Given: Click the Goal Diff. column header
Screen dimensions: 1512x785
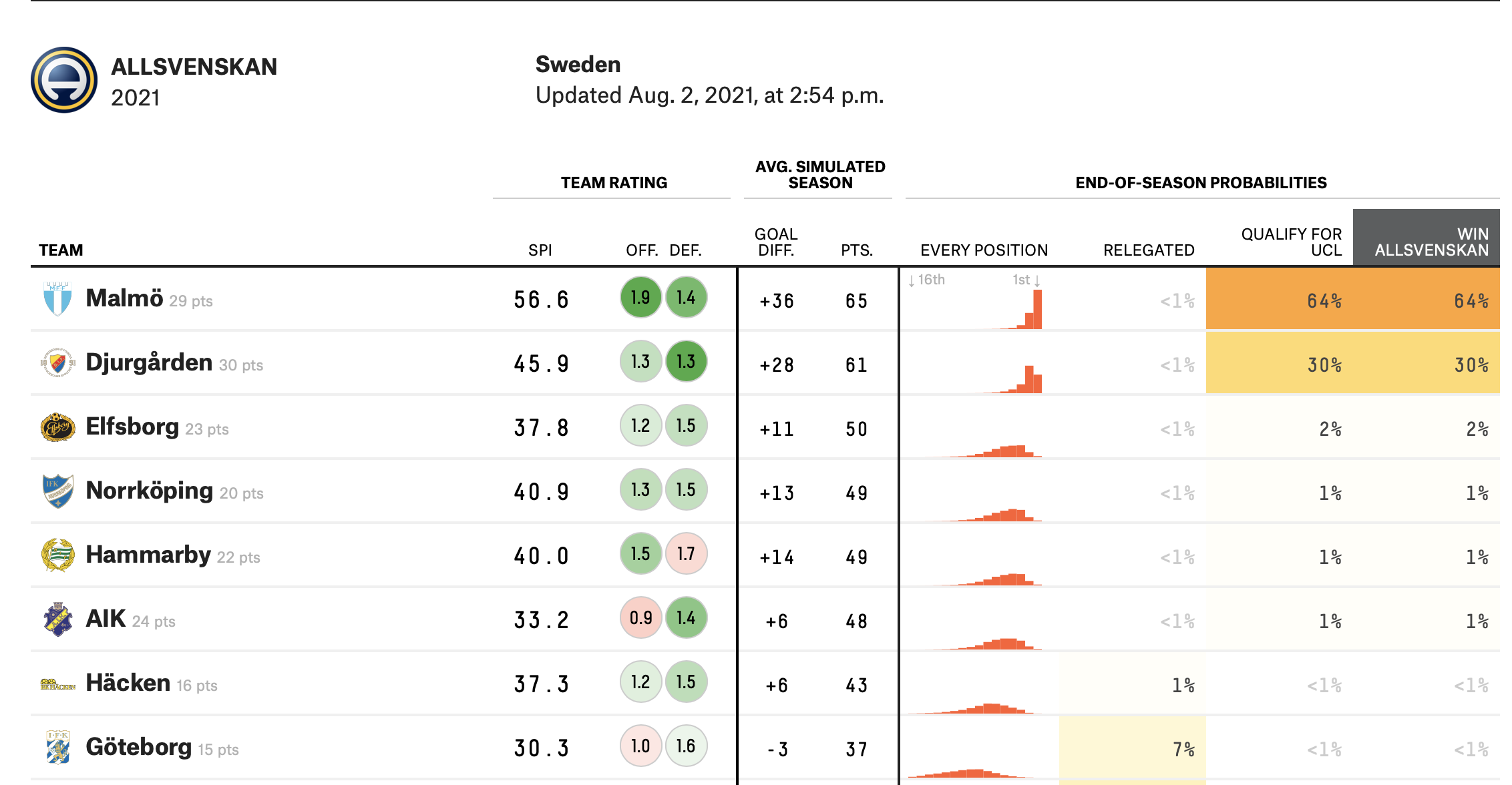Looking at the screenshot, I should coord(775,242).
